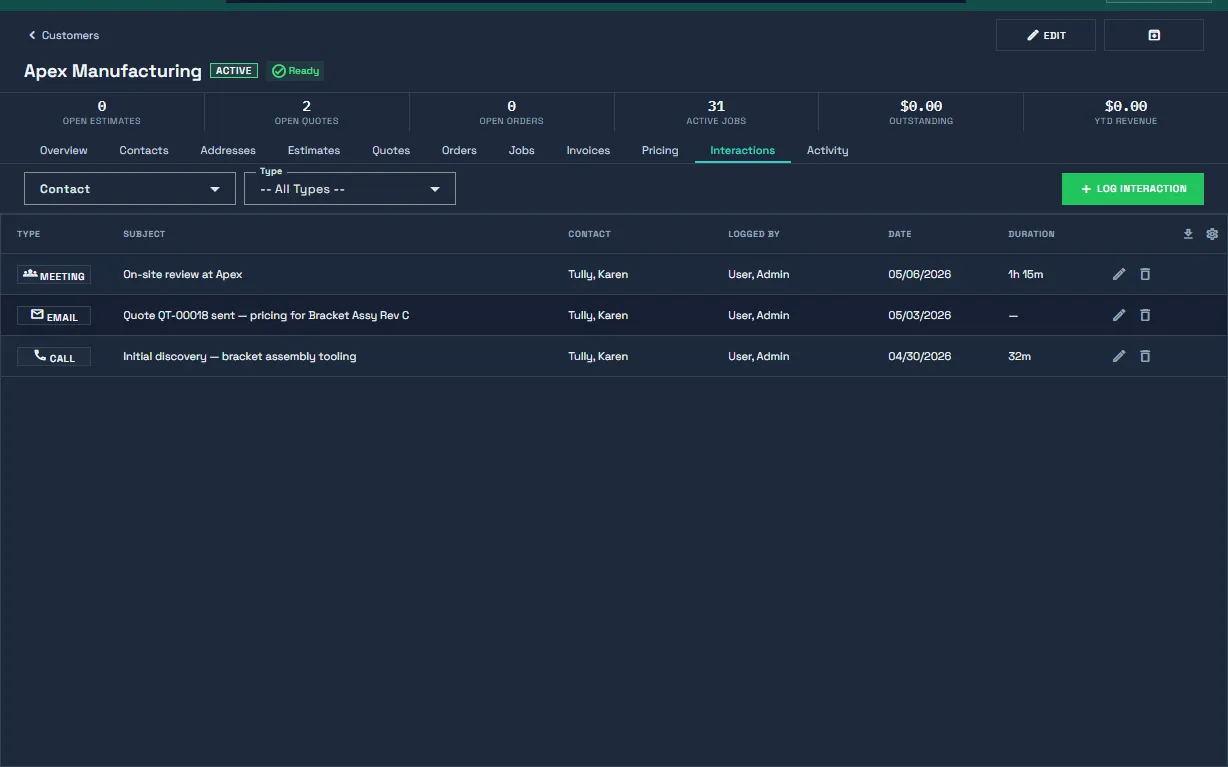Edit the Initial discovery call interaction
This screenshot has height=767, width=1228.
[1119, 356]
